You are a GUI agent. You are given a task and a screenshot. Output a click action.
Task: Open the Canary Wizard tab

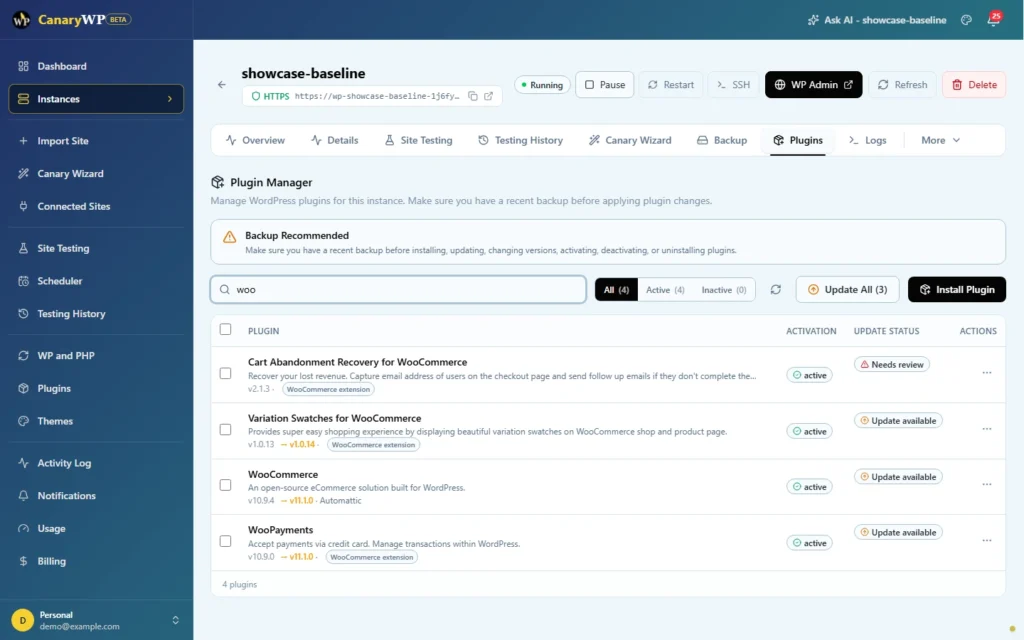[x=630, y=140]
